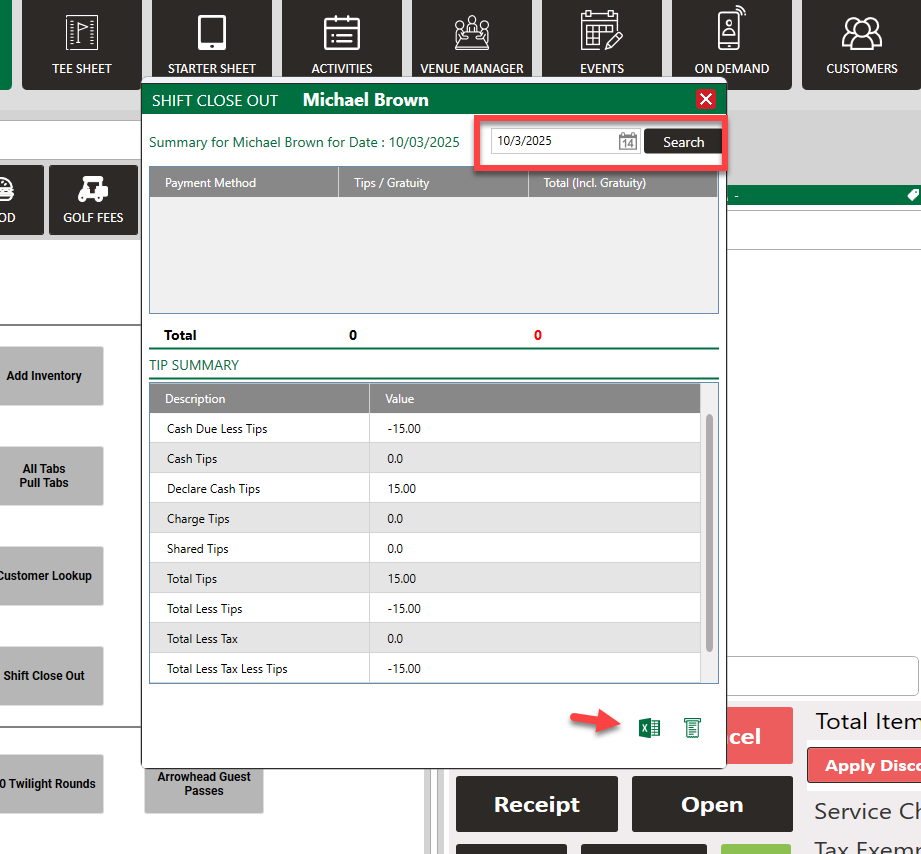Viewport: 921px width, 854px height.
Task: Click the Receipt button
Action: 536,804
